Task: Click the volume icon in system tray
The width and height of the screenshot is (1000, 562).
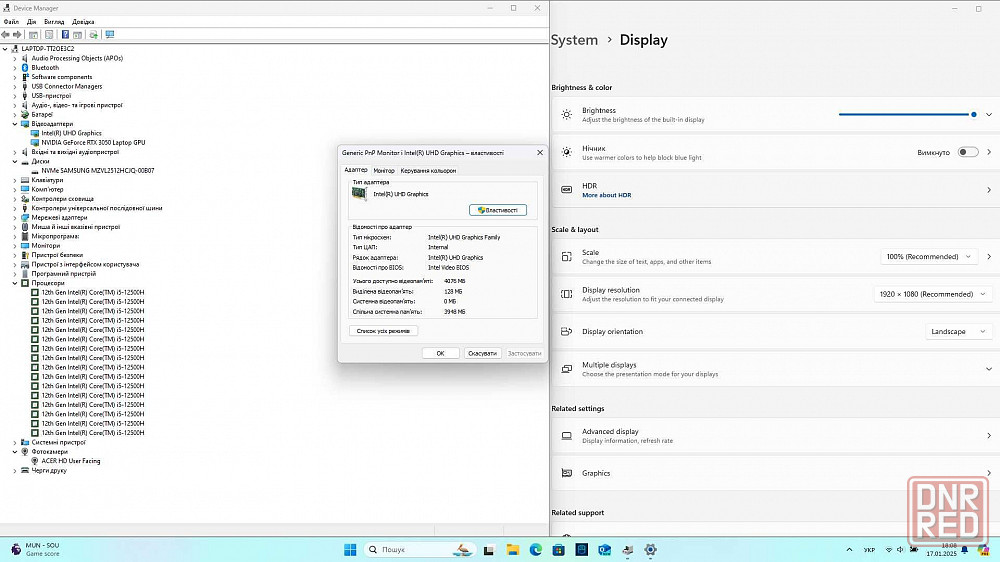Action: point(901,550)
